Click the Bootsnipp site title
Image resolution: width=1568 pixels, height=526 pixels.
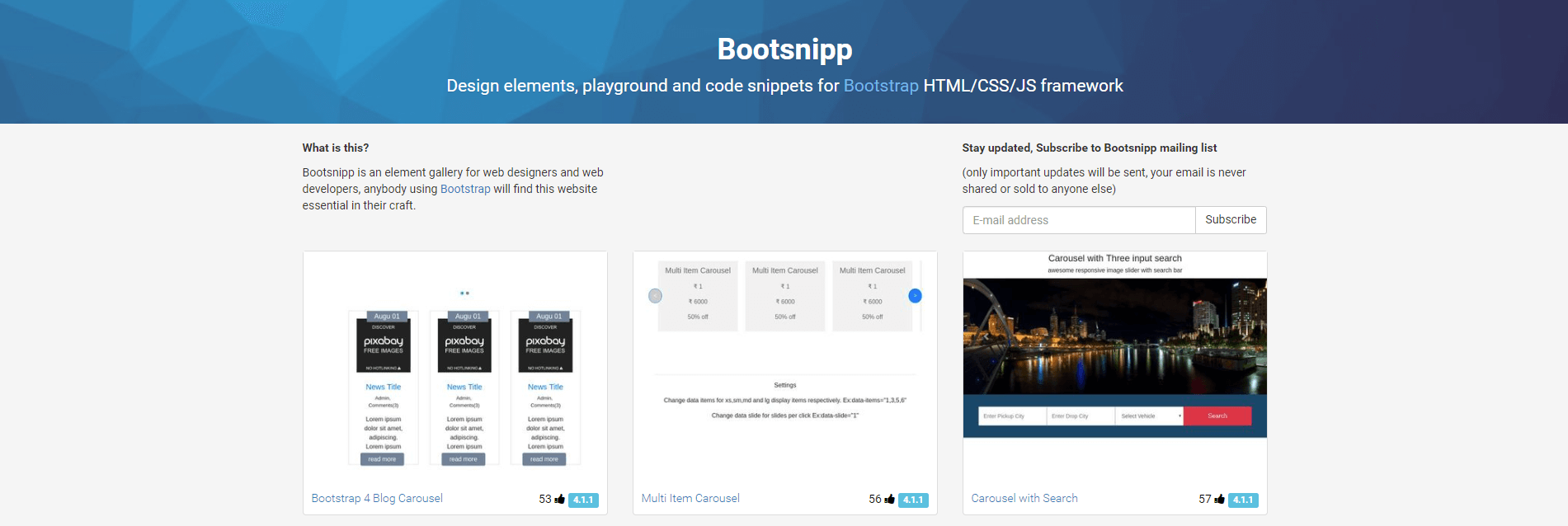[784, 49]
